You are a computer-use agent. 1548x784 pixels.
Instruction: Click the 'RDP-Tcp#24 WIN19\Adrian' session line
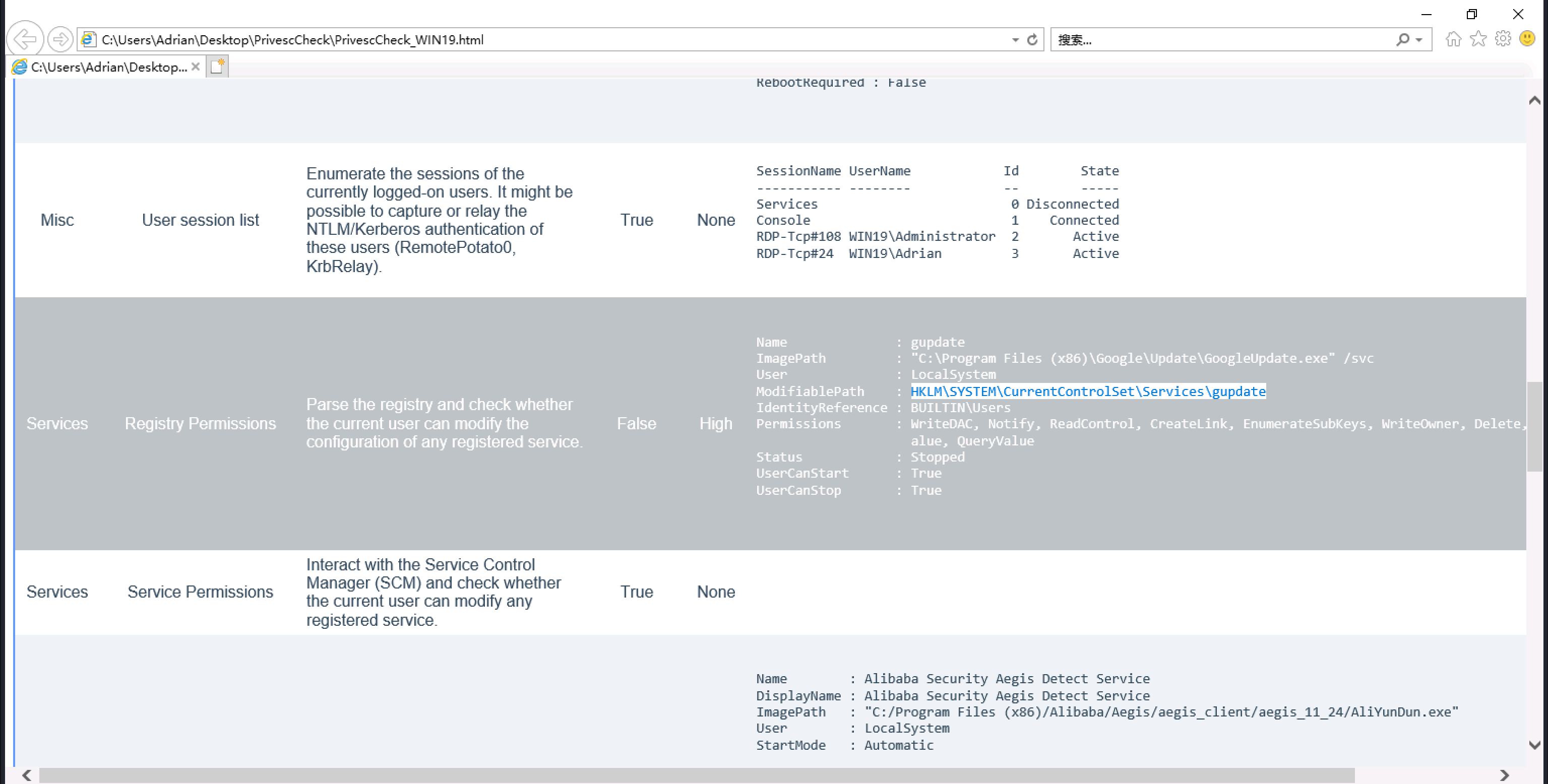tap(938, 253)
